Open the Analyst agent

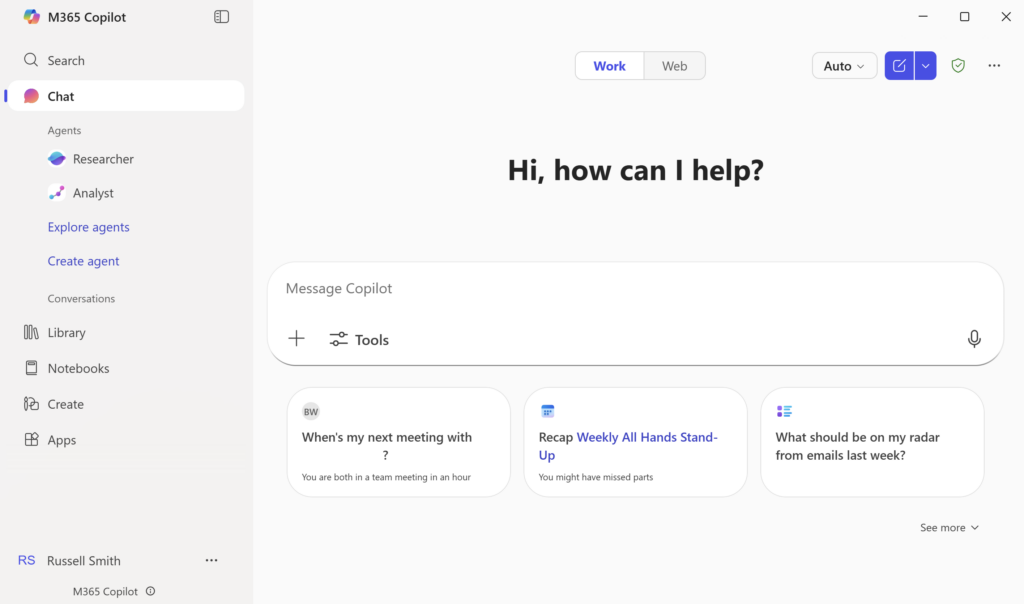95,192
